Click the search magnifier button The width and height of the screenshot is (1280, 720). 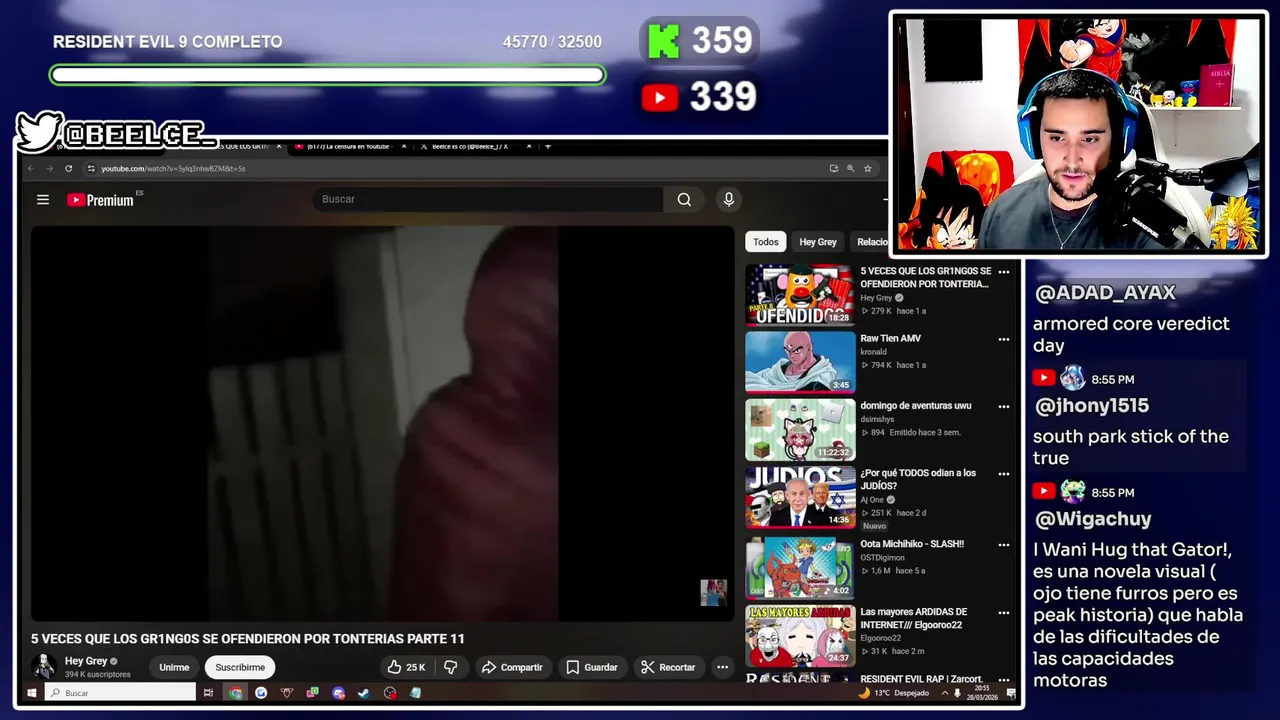(684, 200)
